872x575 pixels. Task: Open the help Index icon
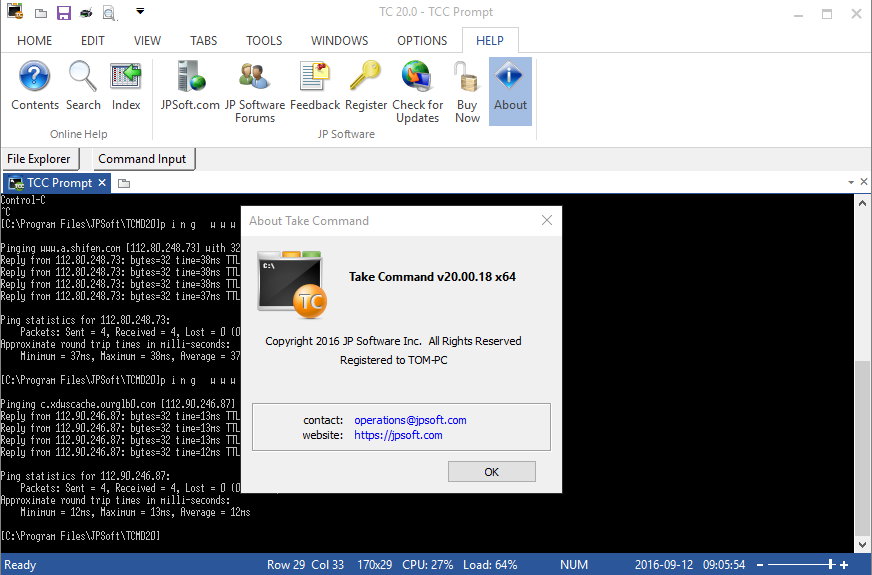click(x=126, y=76)
